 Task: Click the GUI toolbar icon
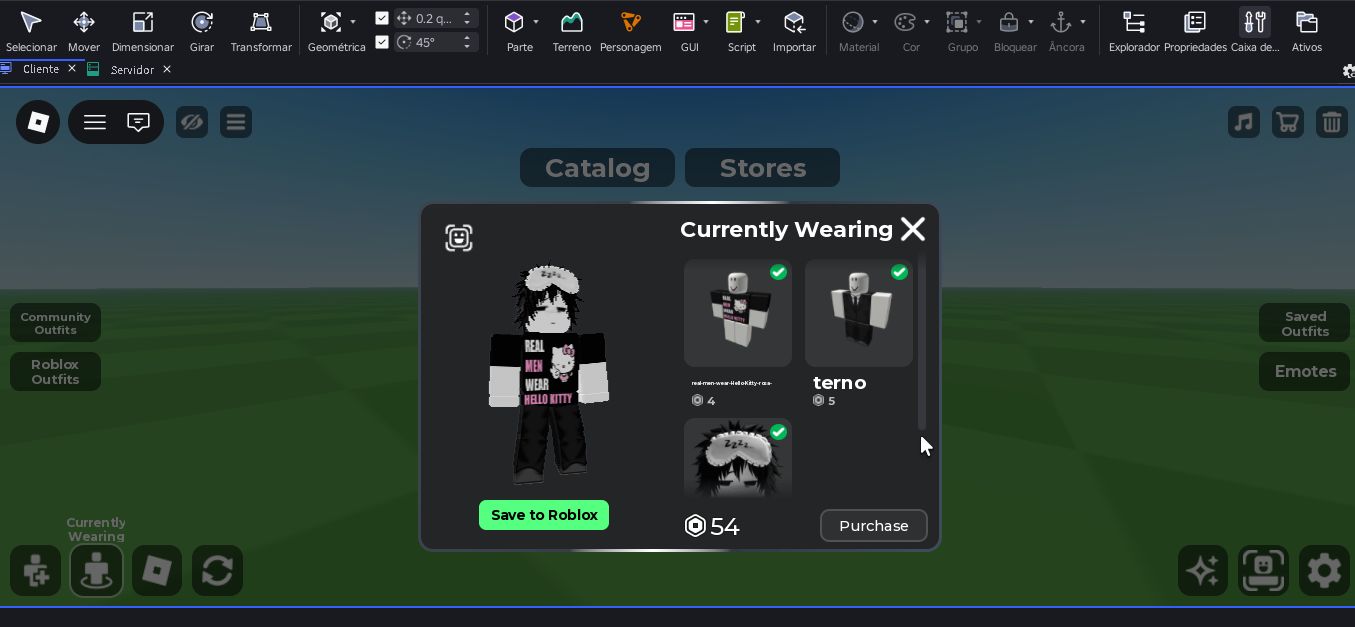tap(684, 22)
